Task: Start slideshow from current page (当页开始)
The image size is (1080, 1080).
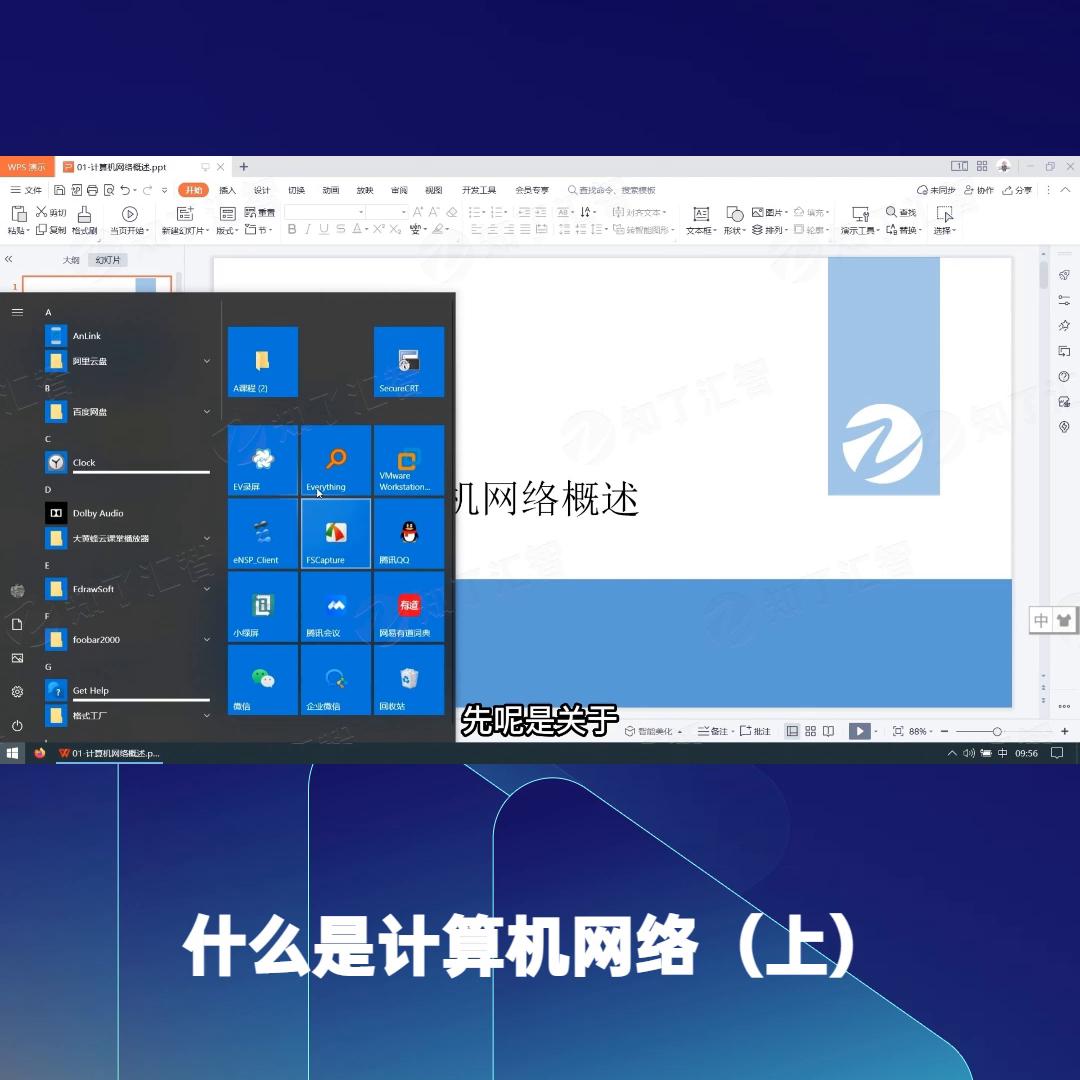Action: [129, 218]
